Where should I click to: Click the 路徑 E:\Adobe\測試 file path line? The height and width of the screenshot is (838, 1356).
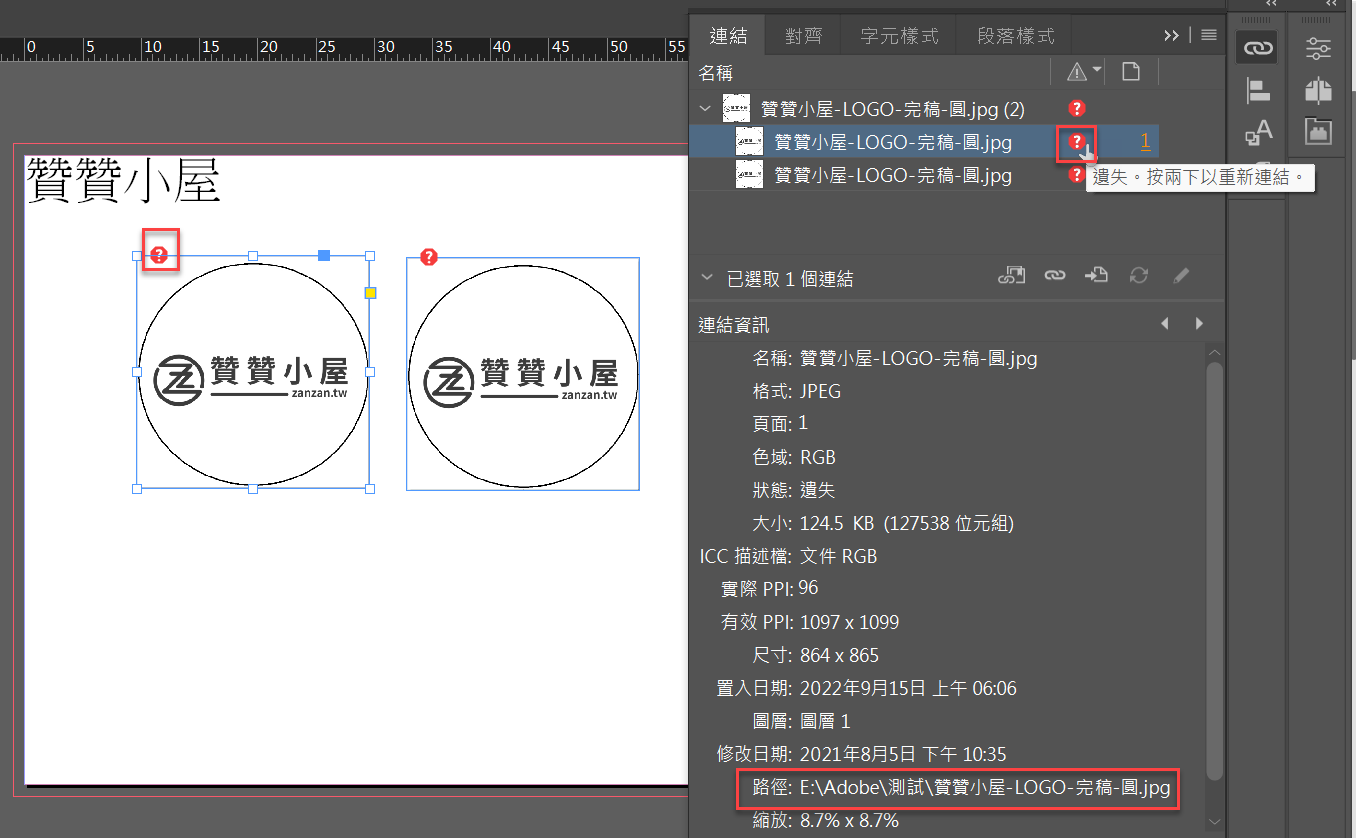tap(961, 788)
